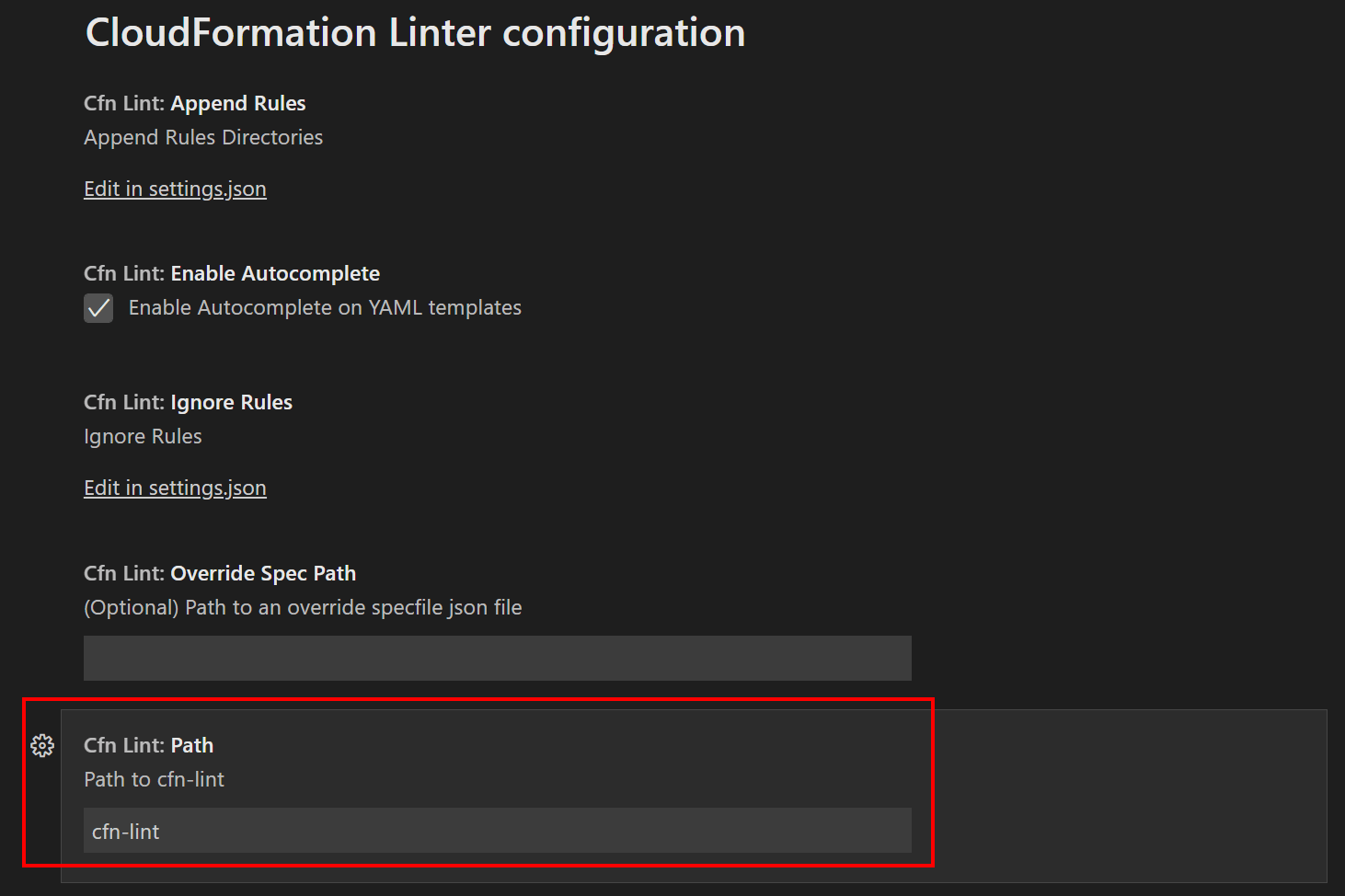Disable Enable Autocomplete on YAML templates
1345x896 pixels.
(x=98, y=307)
